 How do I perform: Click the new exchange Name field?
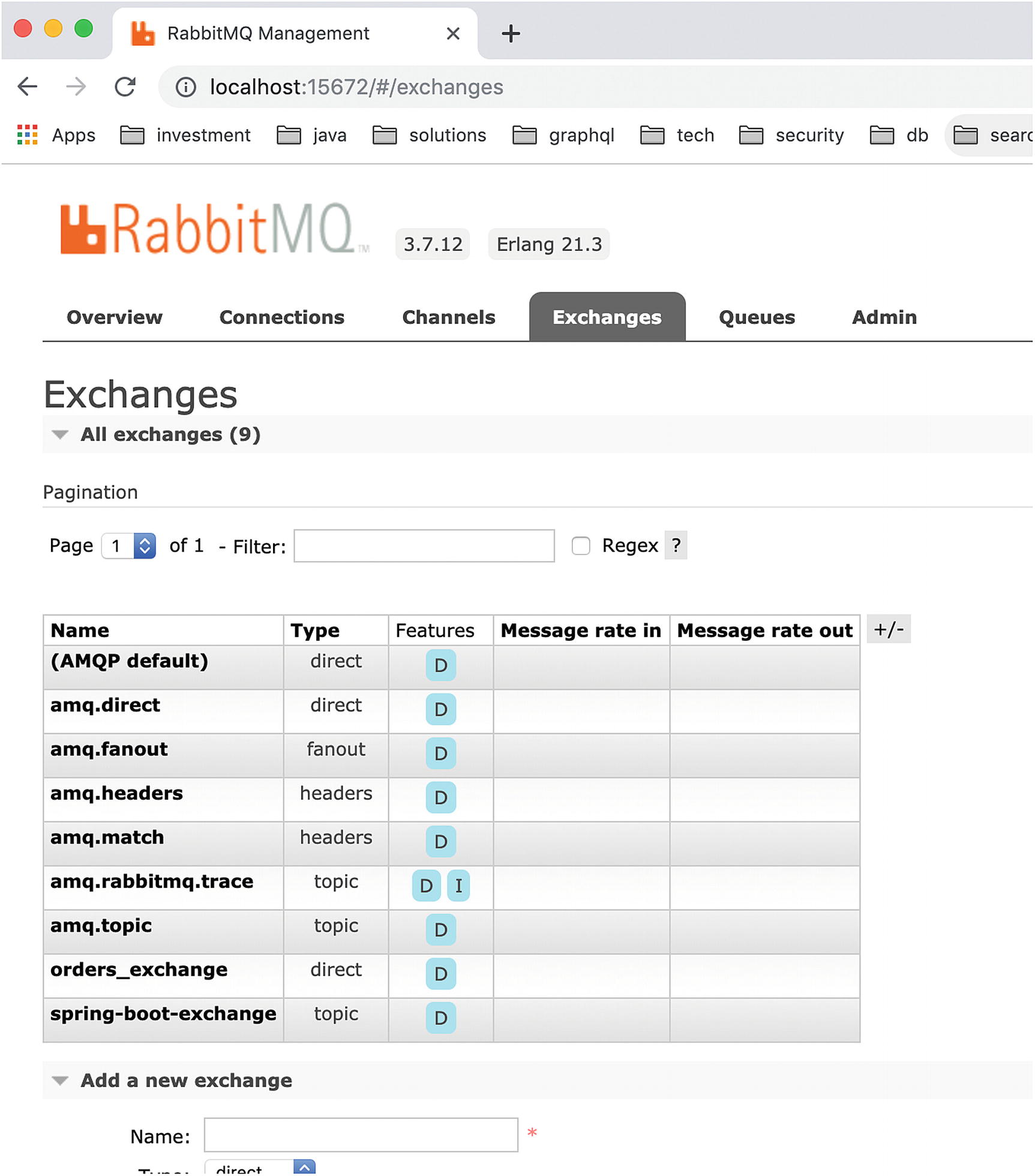pos(361,1135)
